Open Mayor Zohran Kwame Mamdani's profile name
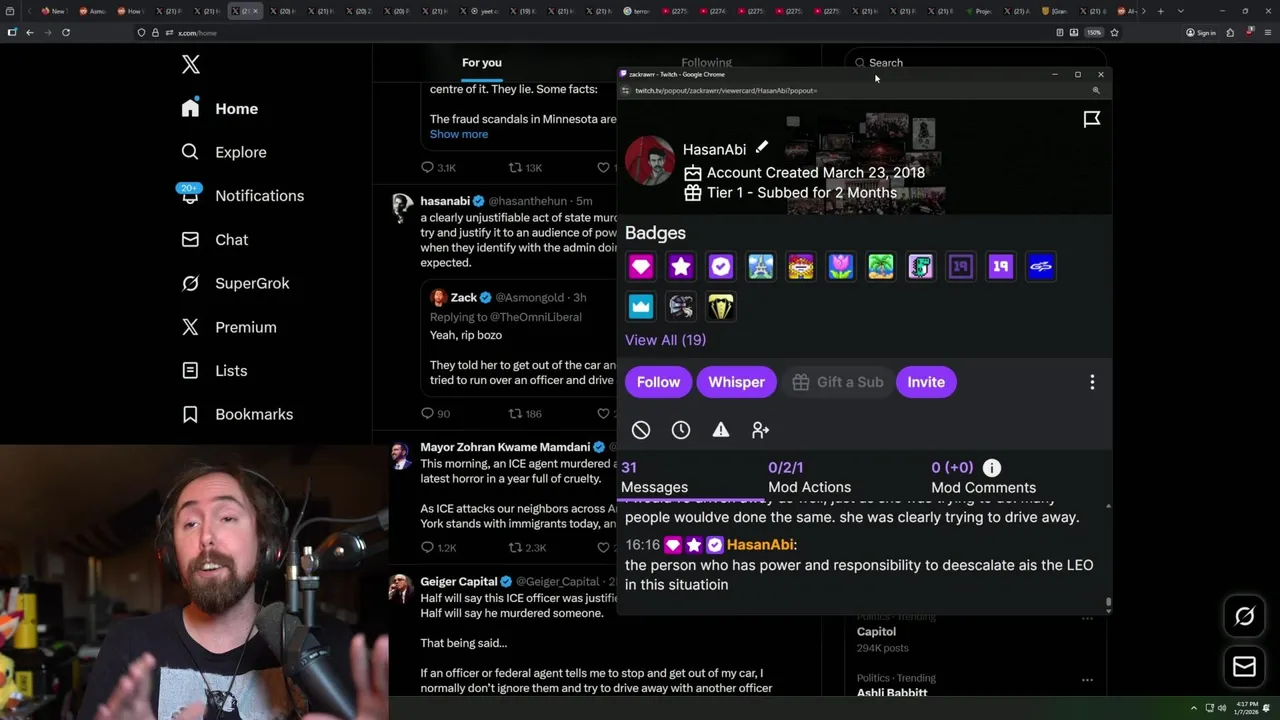The height and width of the screenshot is (720, 1280). click(505, 447)
